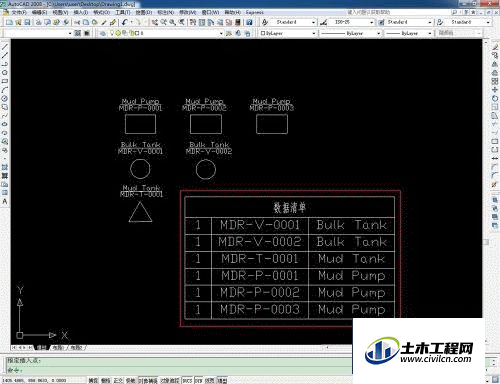
Task: Click the MDR-V-0001 table cell
Action: pyautogui.click(x=260, y=225)
